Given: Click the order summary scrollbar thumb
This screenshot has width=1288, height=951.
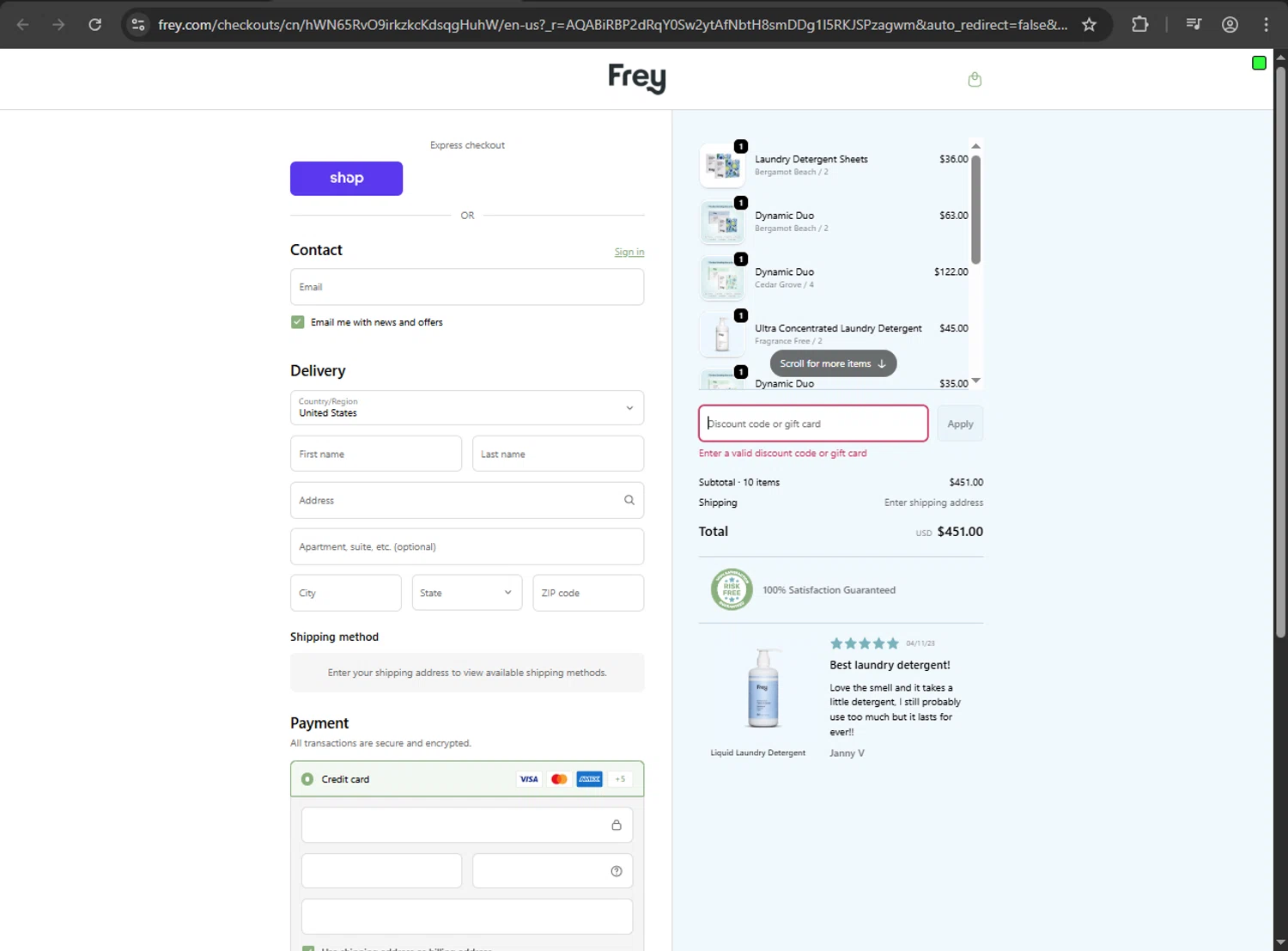Looking at the screenshot, I should (x=975, y=210).
